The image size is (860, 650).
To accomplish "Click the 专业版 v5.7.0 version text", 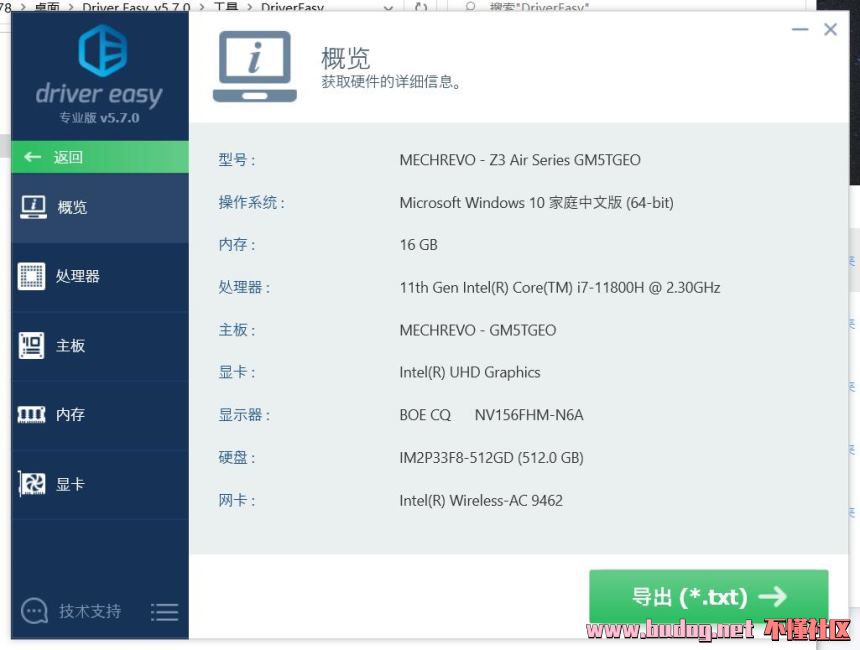I will pos(99,118).
